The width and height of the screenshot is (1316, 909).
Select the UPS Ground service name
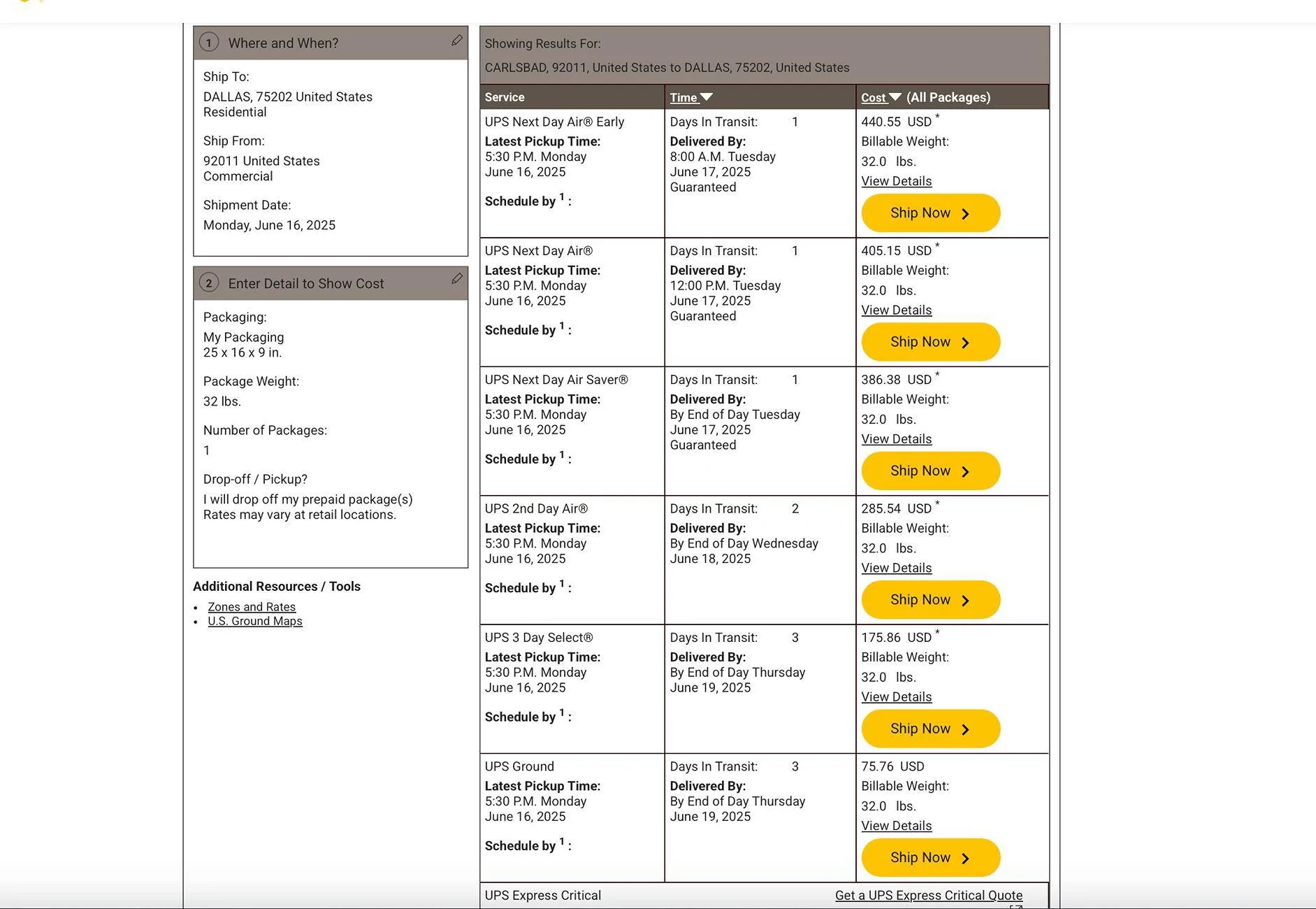[x=519, y=766]
